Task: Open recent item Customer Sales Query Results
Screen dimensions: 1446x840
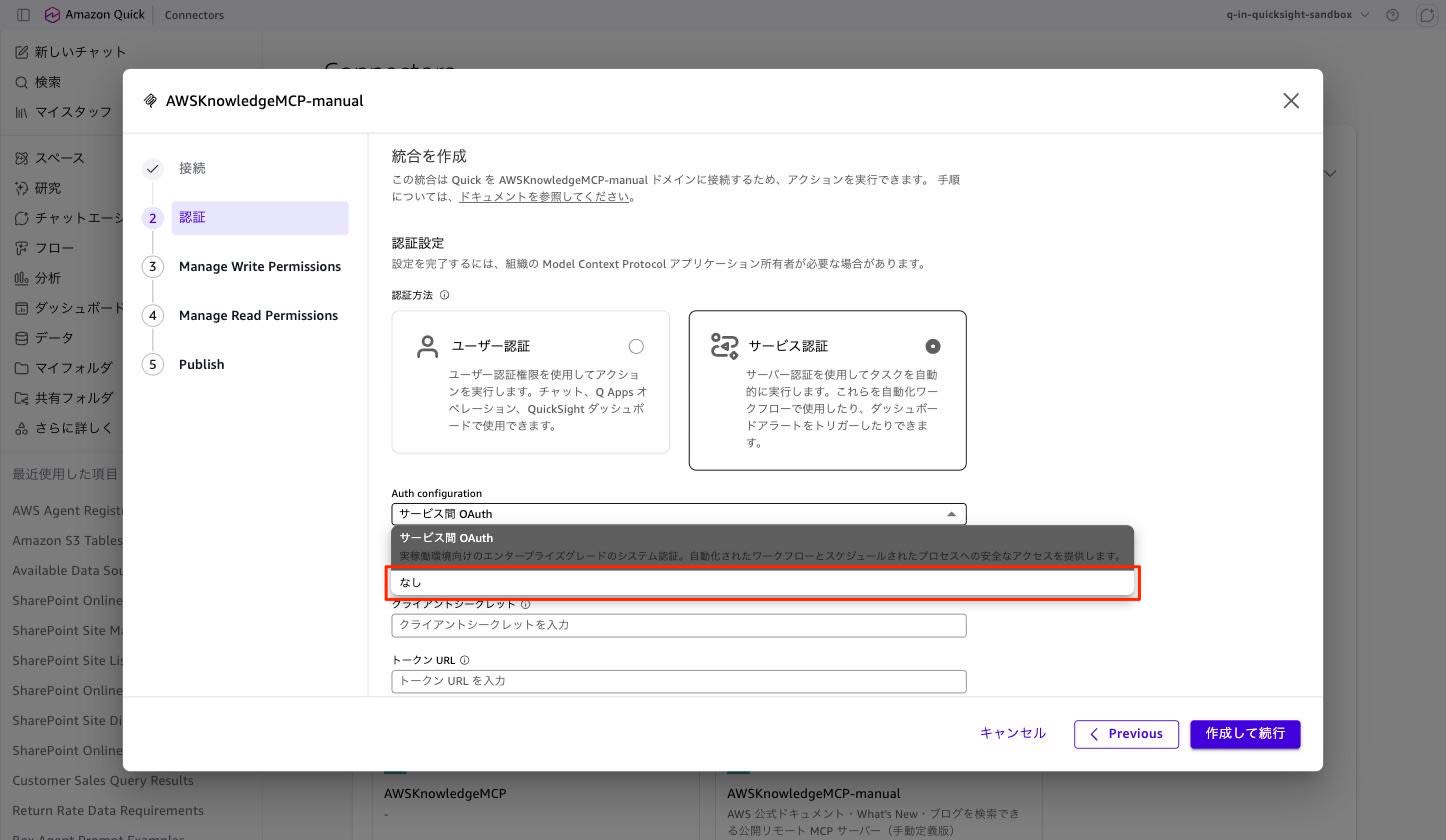Action: pyautogui.click(x=103, y=780)
